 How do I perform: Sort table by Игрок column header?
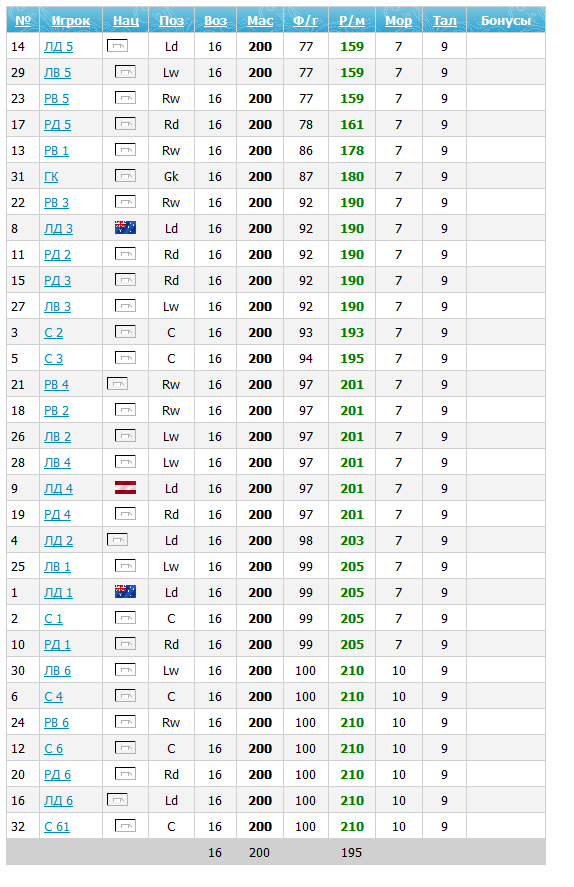tap(71, 21)
